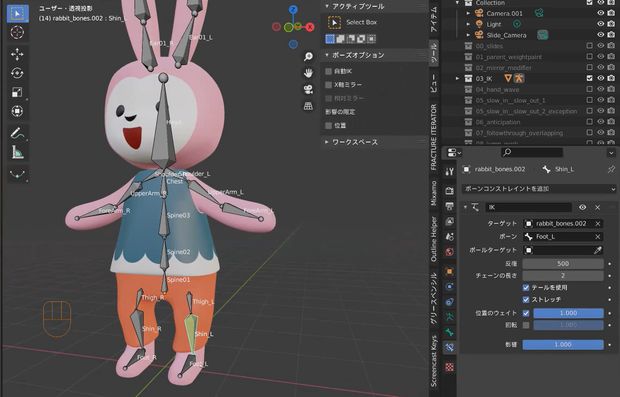Choose the Scale tool
The width and height of the screenshot is (620, 397).
click(17, 92)
